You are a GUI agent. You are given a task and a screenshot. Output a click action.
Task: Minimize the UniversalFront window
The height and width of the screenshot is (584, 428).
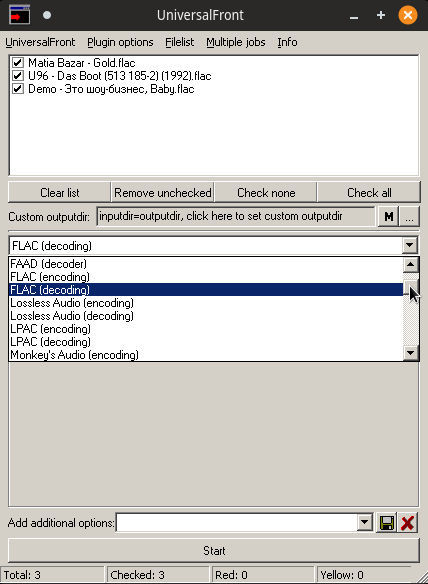[354, 16]
